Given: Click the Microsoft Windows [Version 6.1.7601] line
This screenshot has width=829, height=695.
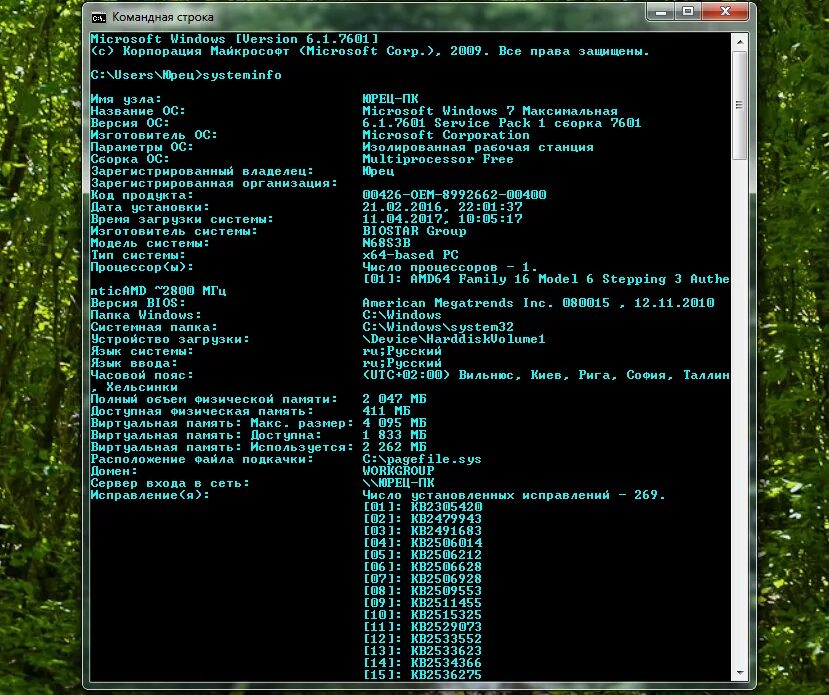Looking at the screenshot, I should (x=234, y=39).
